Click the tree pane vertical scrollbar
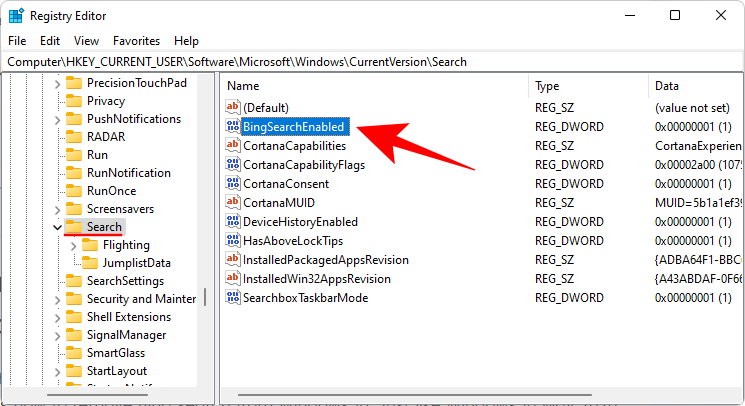This screenshot has width=745, height=406. (205, 298)
